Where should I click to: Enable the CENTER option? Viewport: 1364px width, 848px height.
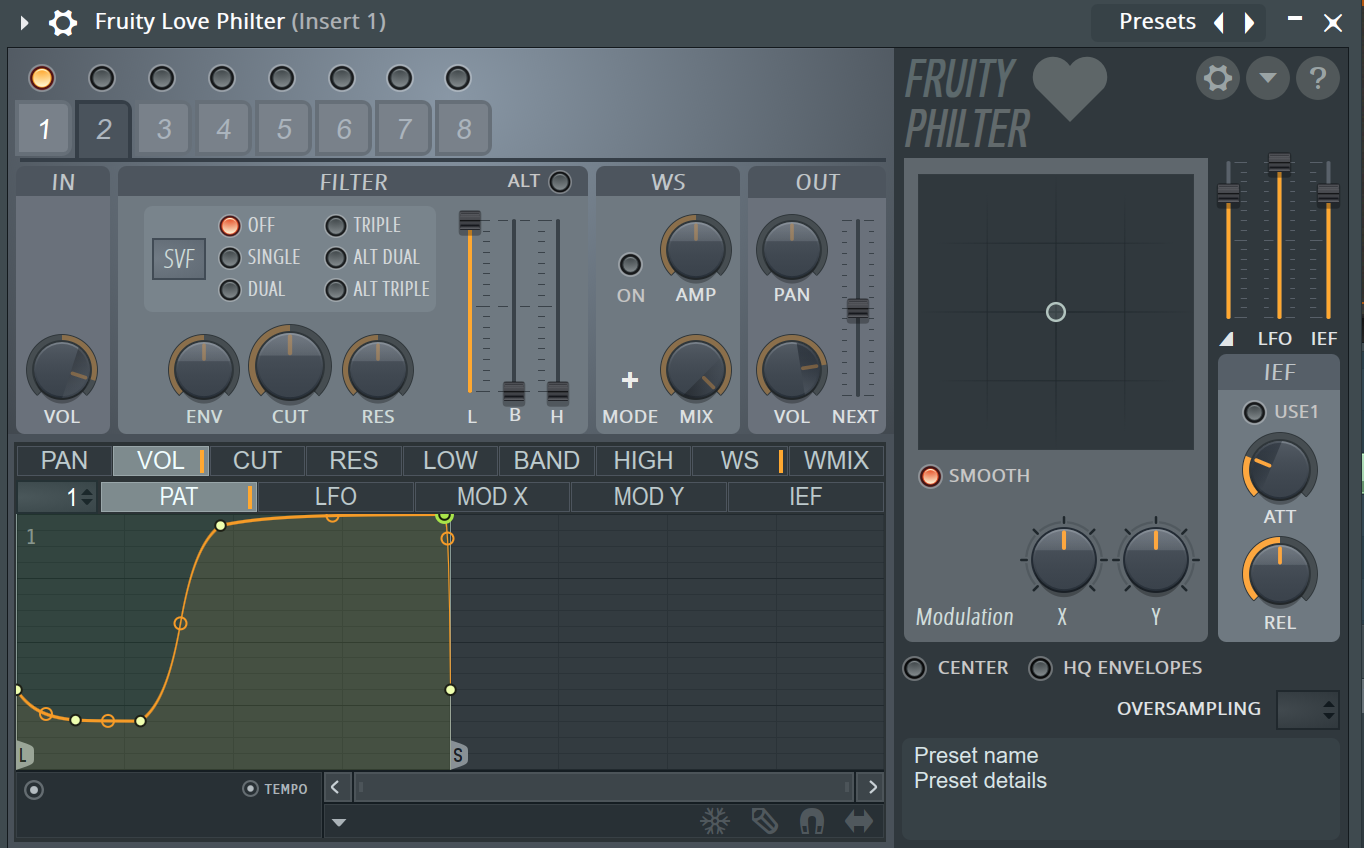tap(915, 668)
